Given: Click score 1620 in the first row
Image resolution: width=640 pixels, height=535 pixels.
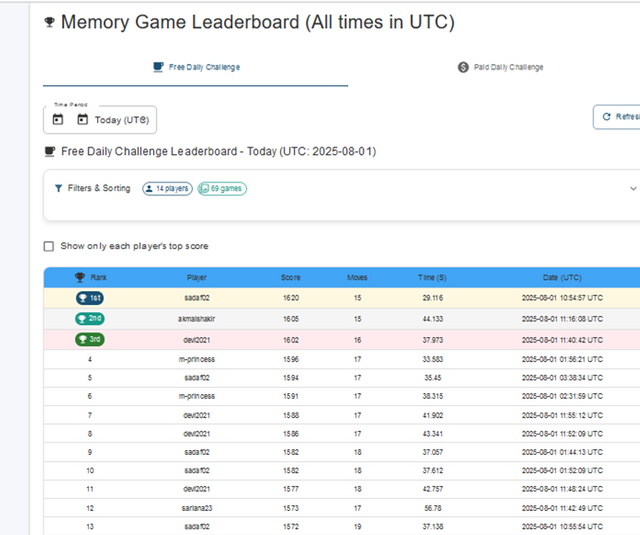Looking at the screenshot, I should point(291,298).
